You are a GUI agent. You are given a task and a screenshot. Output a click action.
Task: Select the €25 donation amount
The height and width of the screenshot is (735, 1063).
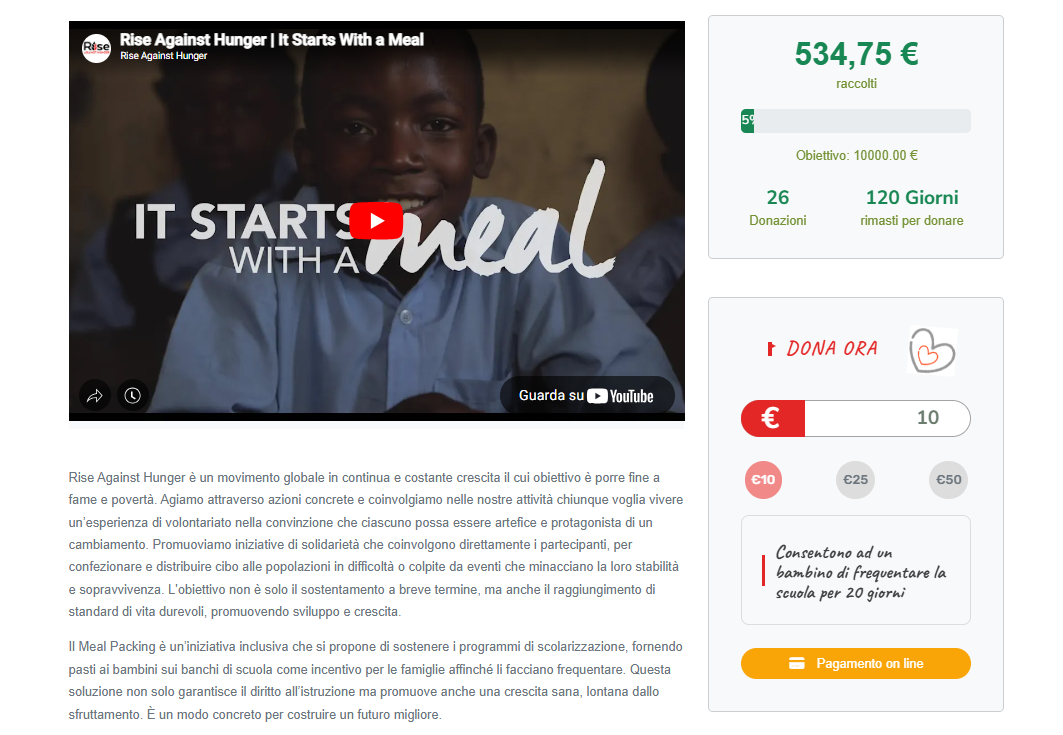(856, 480)
